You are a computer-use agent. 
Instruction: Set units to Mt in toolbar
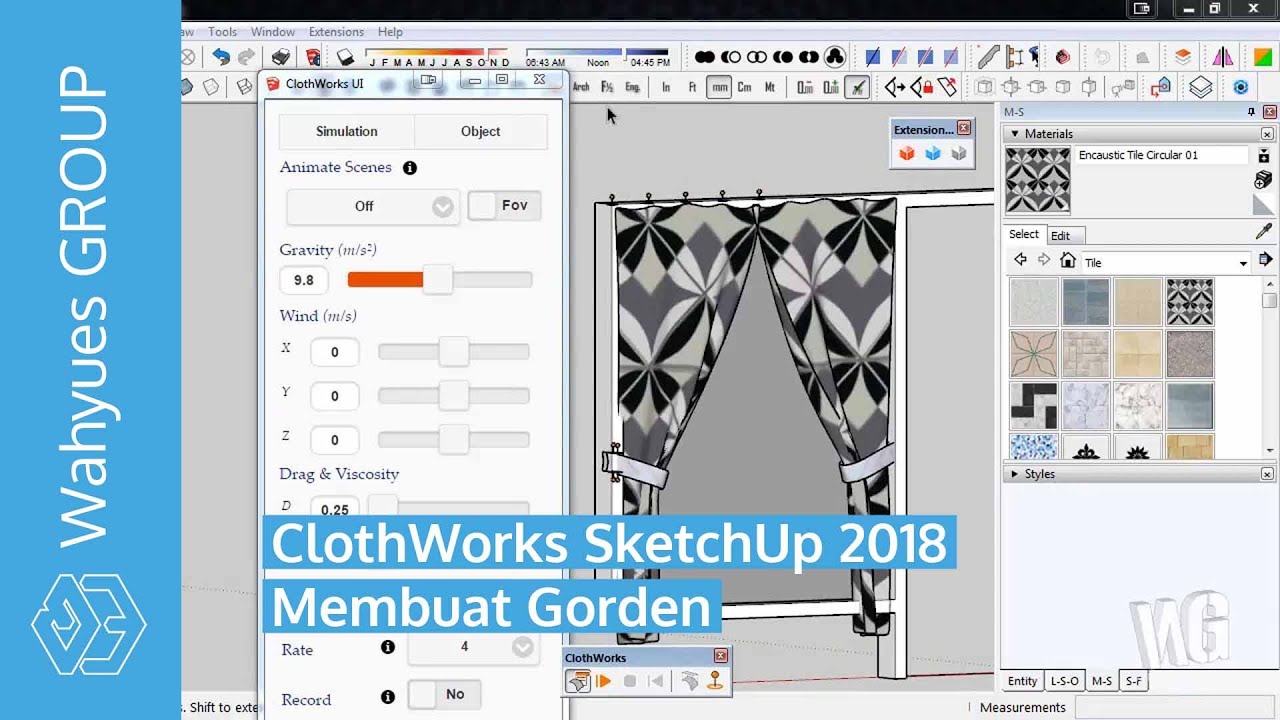tap(770, 87)
